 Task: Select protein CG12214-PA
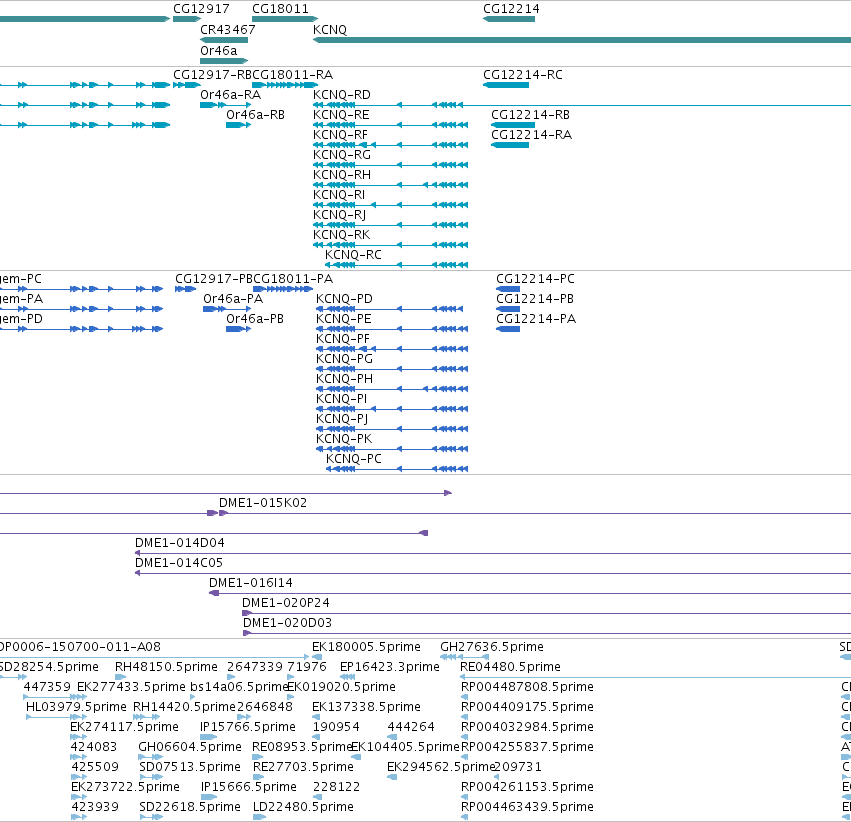[536, 318]
